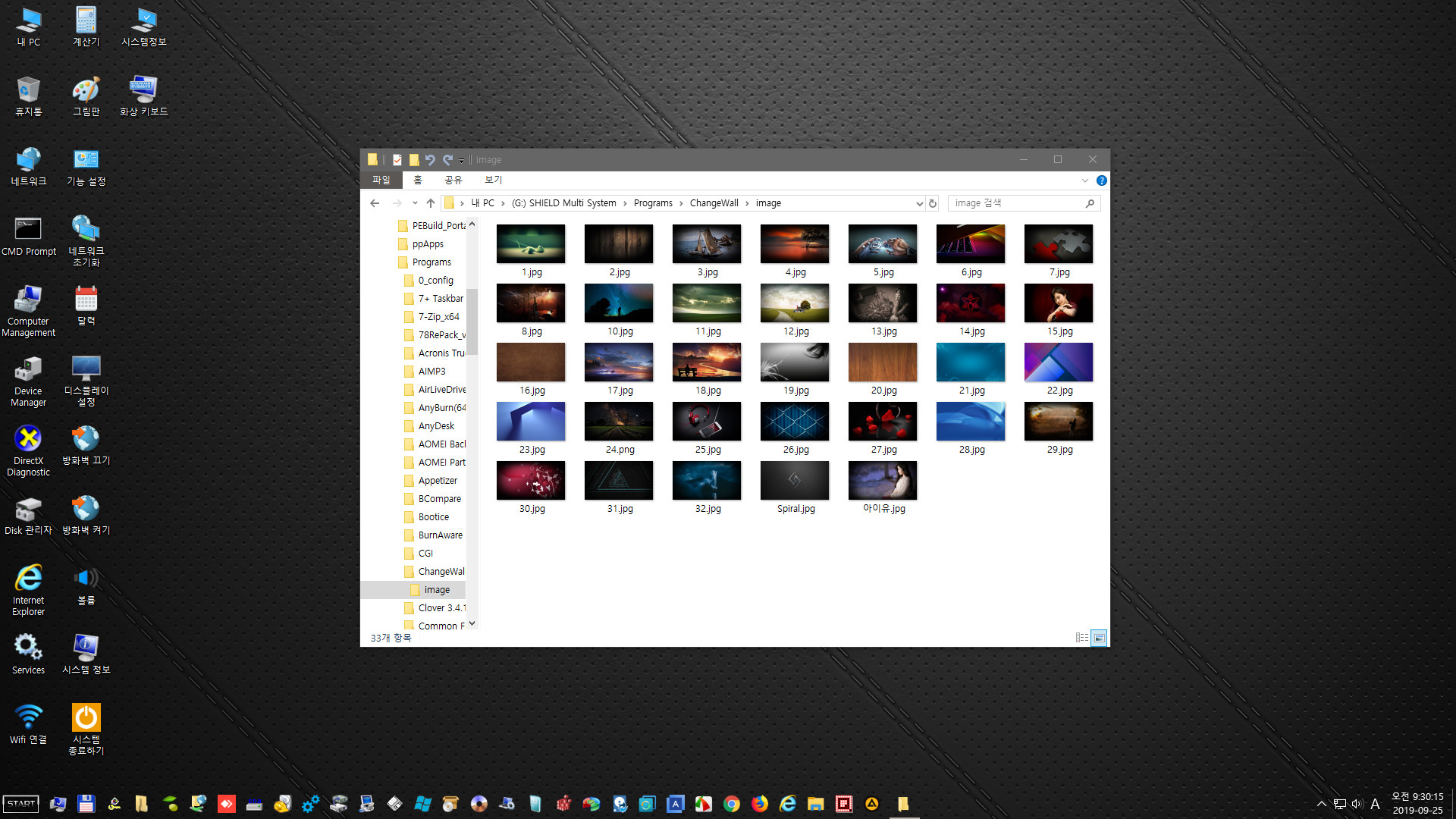Open Wifi 연결 desktop icon
Viewport: 1456px width, 819px height.
tap(29, 724)
